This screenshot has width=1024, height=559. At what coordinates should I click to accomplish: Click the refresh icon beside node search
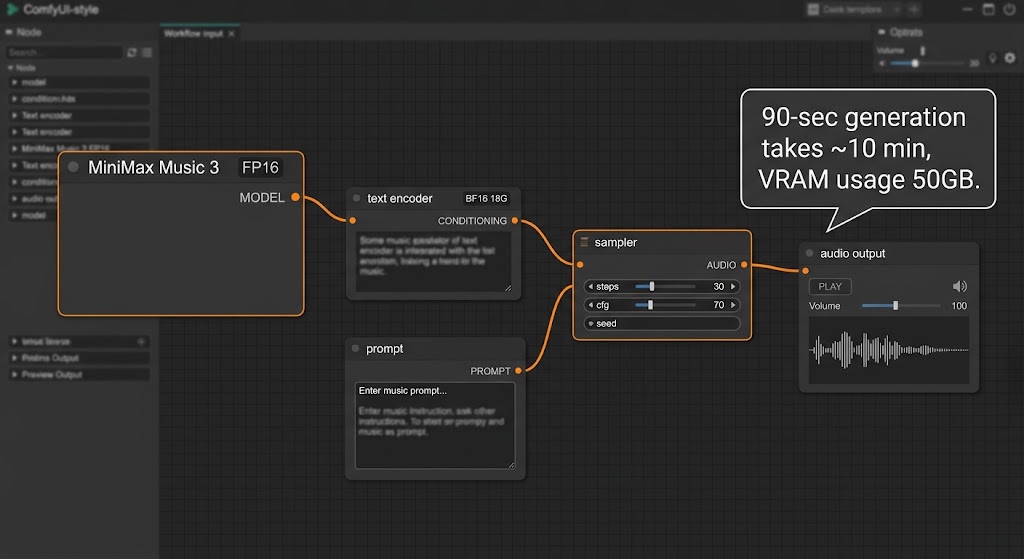[132, 52]
